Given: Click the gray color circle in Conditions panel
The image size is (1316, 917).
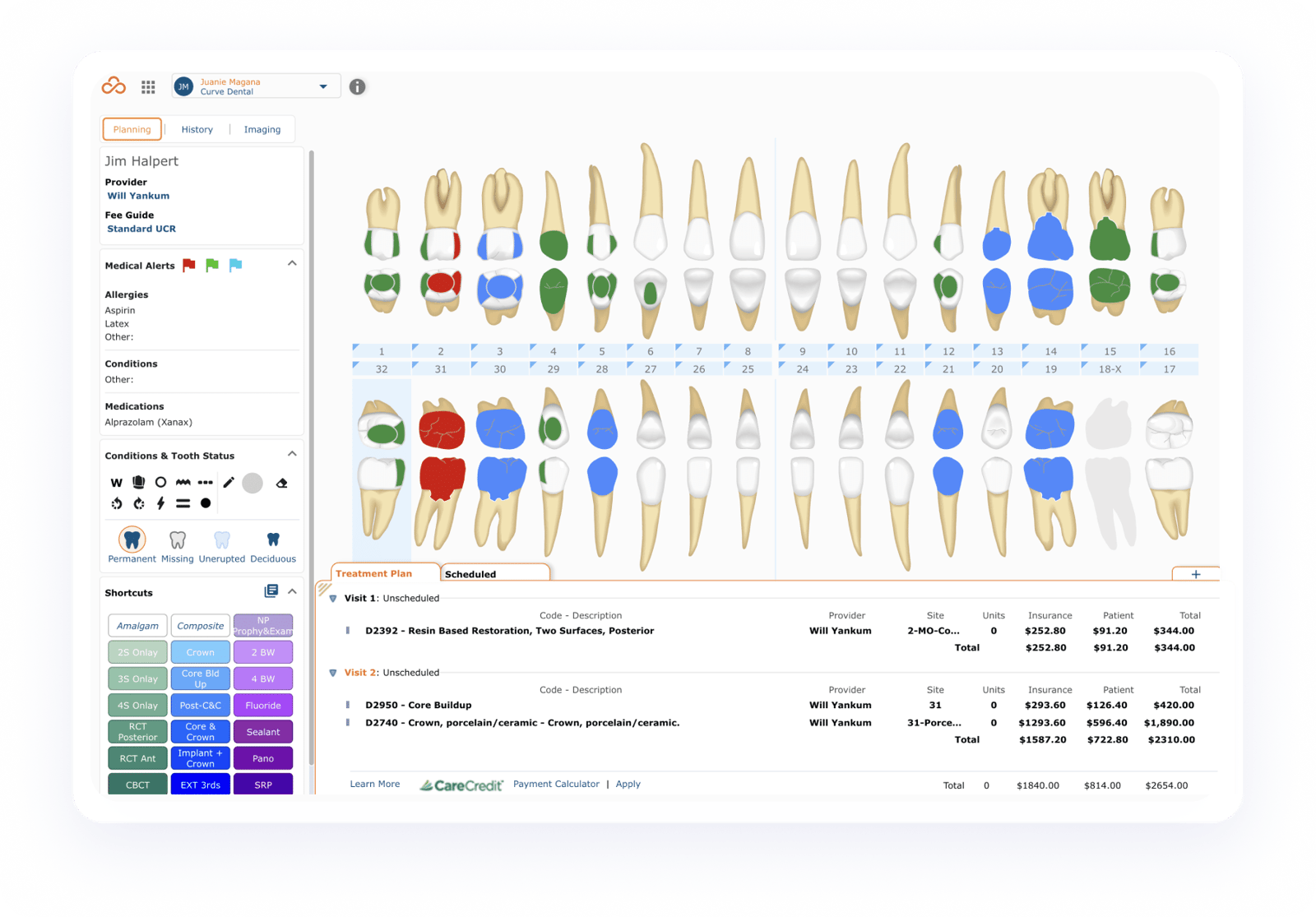Looking at the screenshot, I should 253,484.
